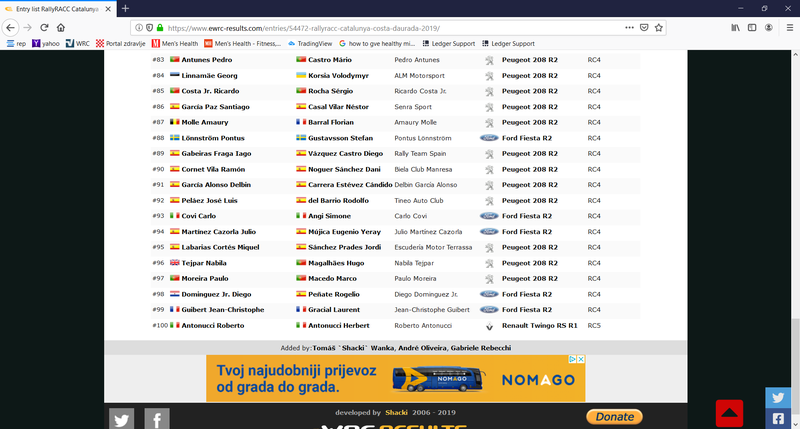Open the TradingView bookmark
The height and width of the screenshot is (429, 800).
(x=310, y=43)
